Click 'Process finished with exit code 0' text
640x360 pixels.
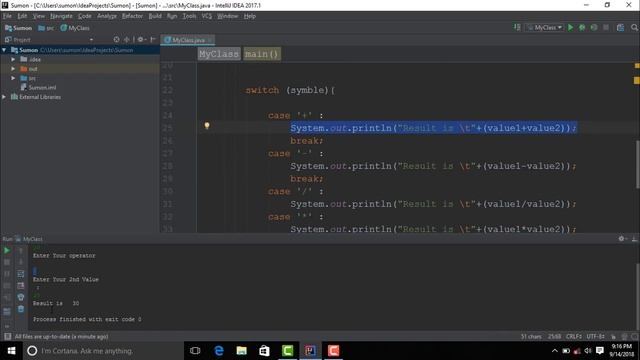point(87,319)
